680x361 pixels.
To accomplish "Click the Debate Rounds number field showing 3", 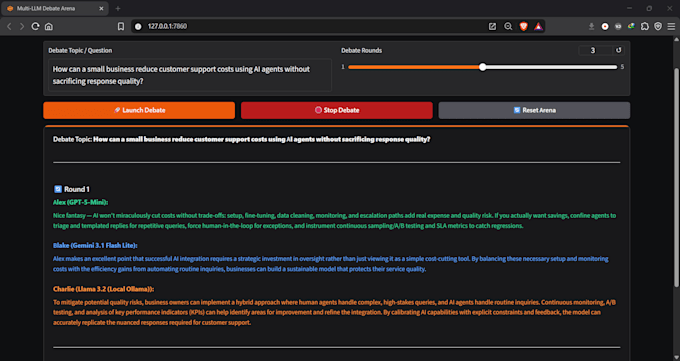I will [x=596, y=50].
